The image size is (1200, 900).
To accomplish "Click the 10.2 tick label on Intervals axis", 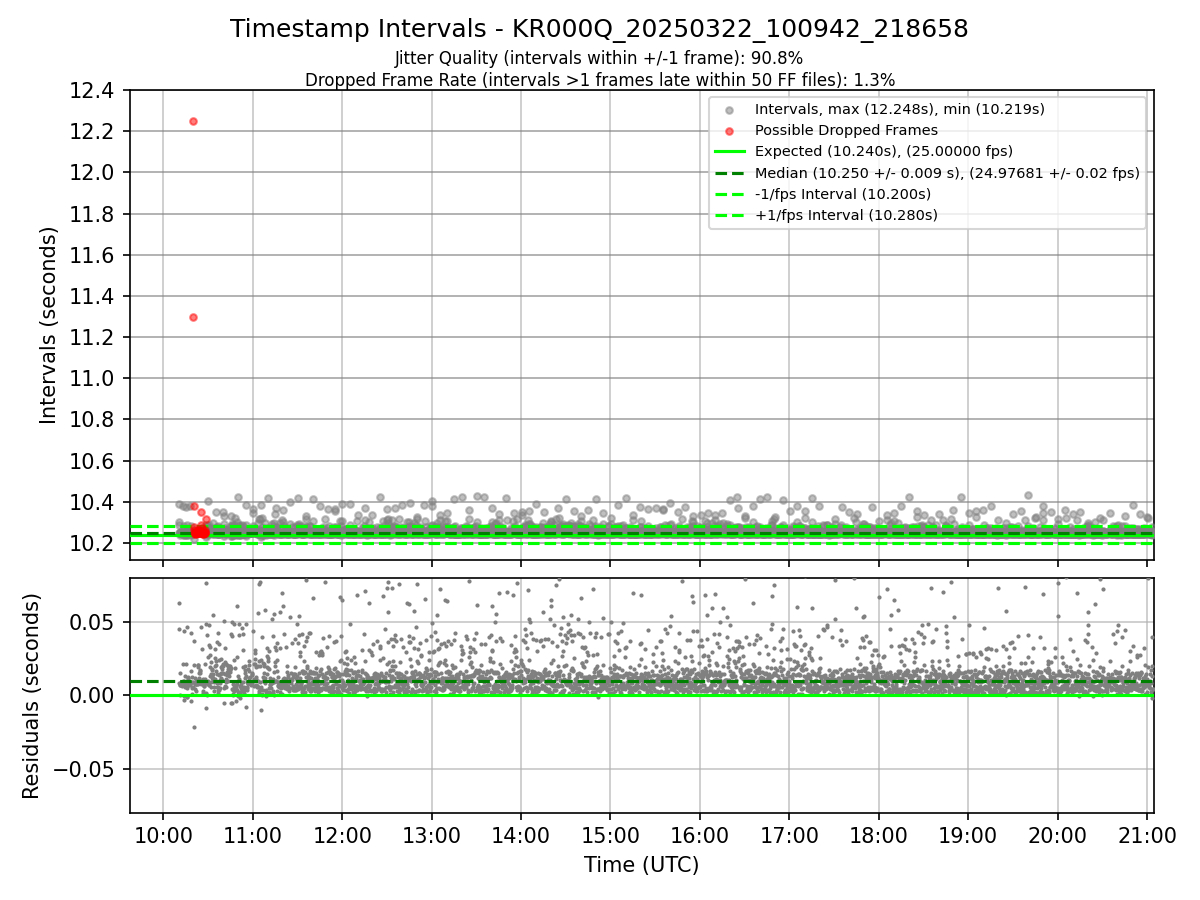I will 93,544.
